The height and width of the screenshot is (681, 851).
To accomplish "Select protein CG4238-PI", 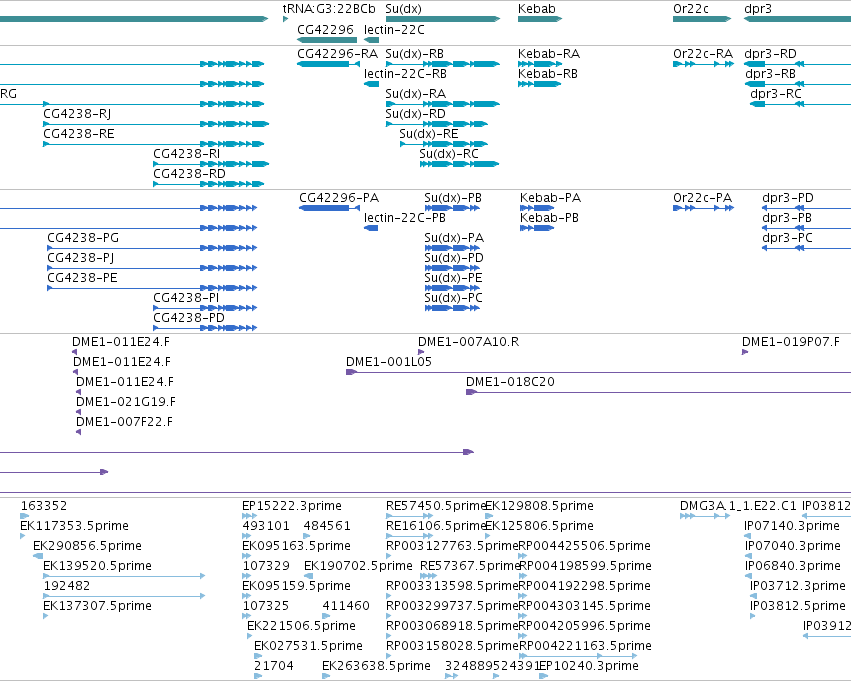I will point(205,308).
